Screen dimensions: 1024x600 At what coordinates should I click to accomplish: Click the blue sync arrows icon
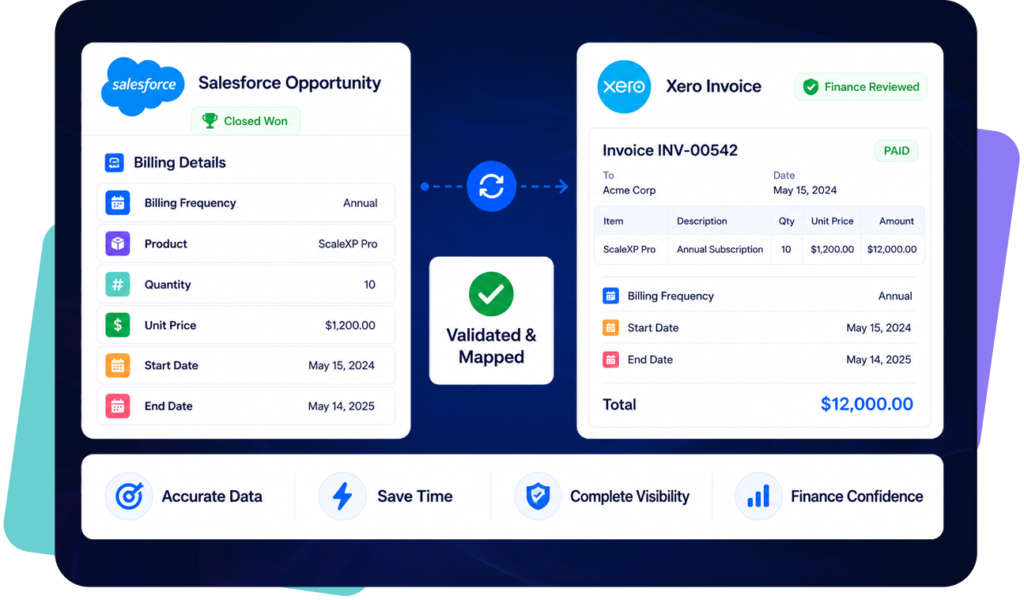coord(491,186)
